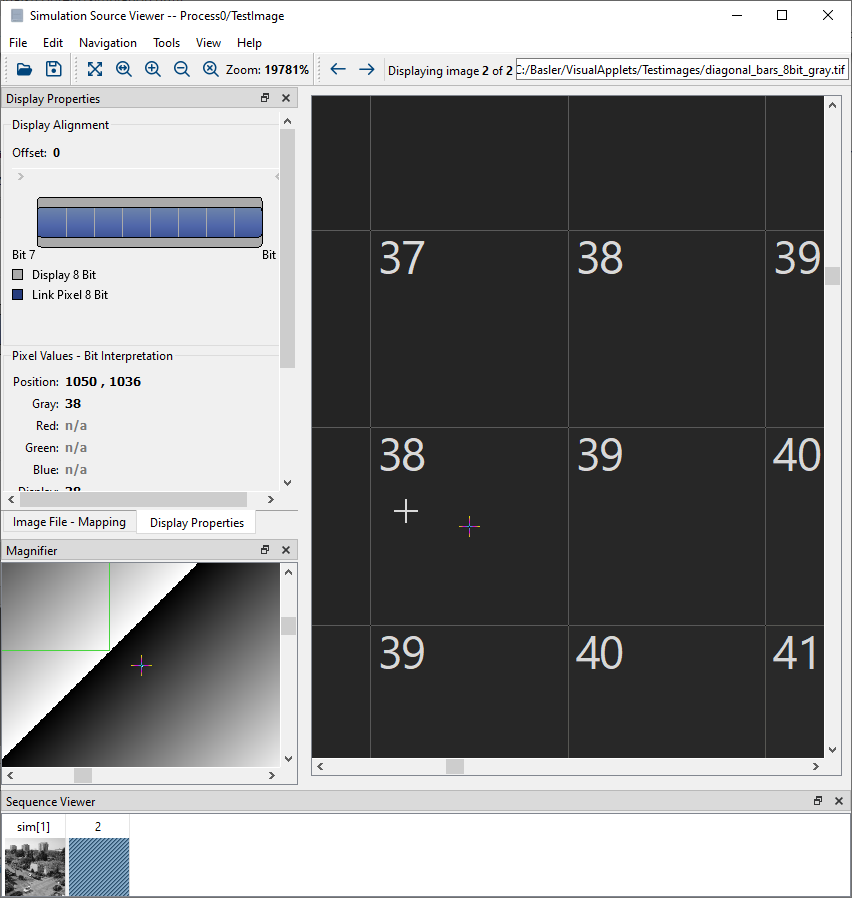Undock the Magnifier panel
This screenshot has width=852, height=898.
tap(264, 549)
